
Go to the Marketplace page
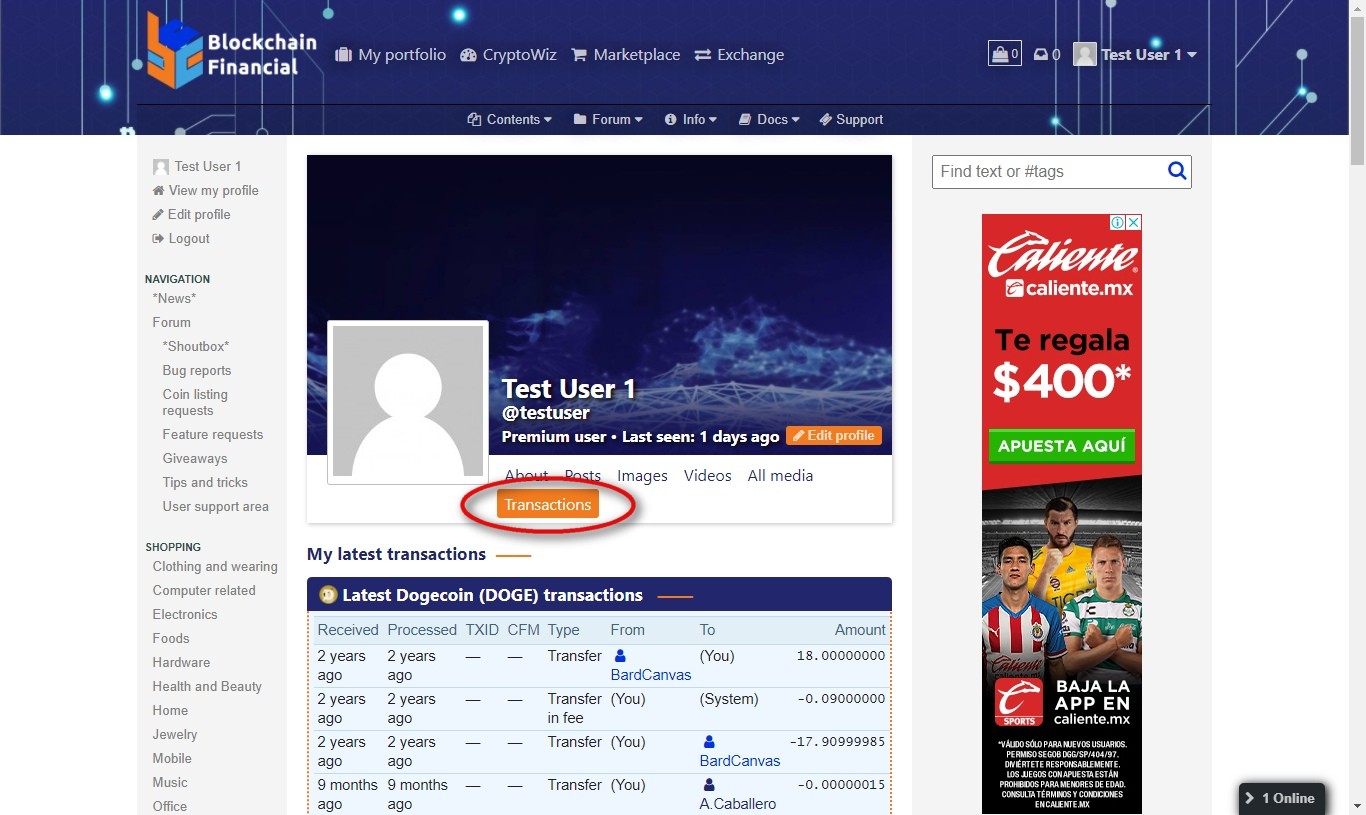625,55
